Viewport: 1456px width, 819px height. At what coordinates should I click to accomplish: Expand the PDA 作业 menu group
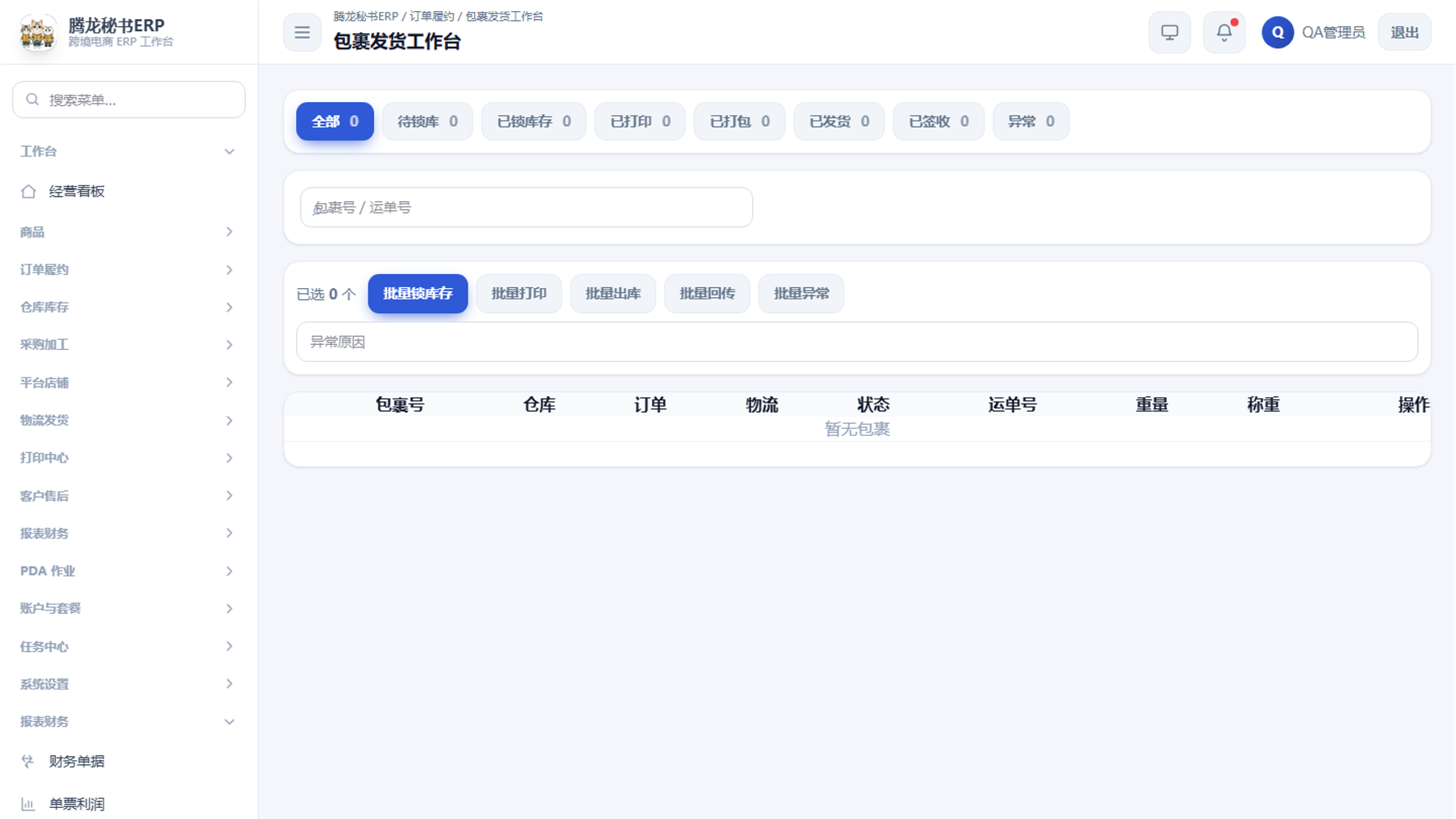point(129,571)
